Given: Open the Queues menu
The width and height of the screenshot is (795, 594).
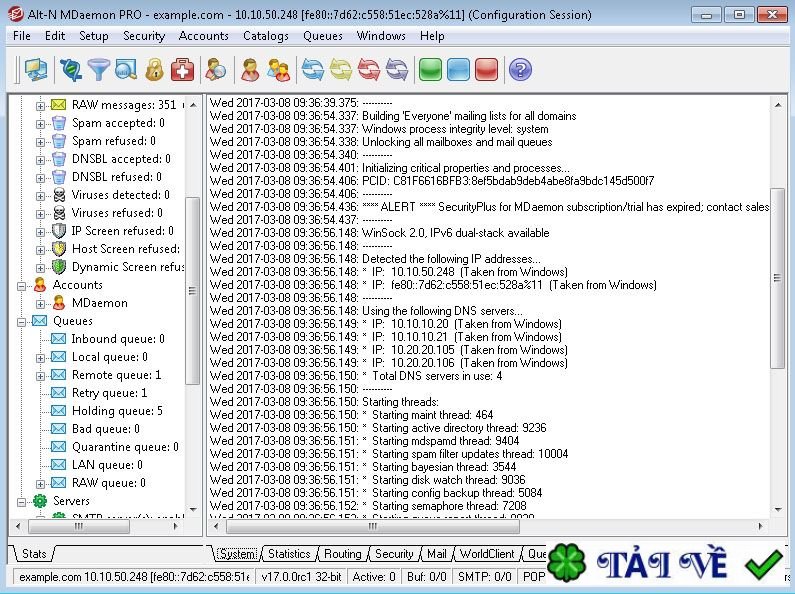Looking at the screenshot, I should pyautogui.click(x=322, y=36).
